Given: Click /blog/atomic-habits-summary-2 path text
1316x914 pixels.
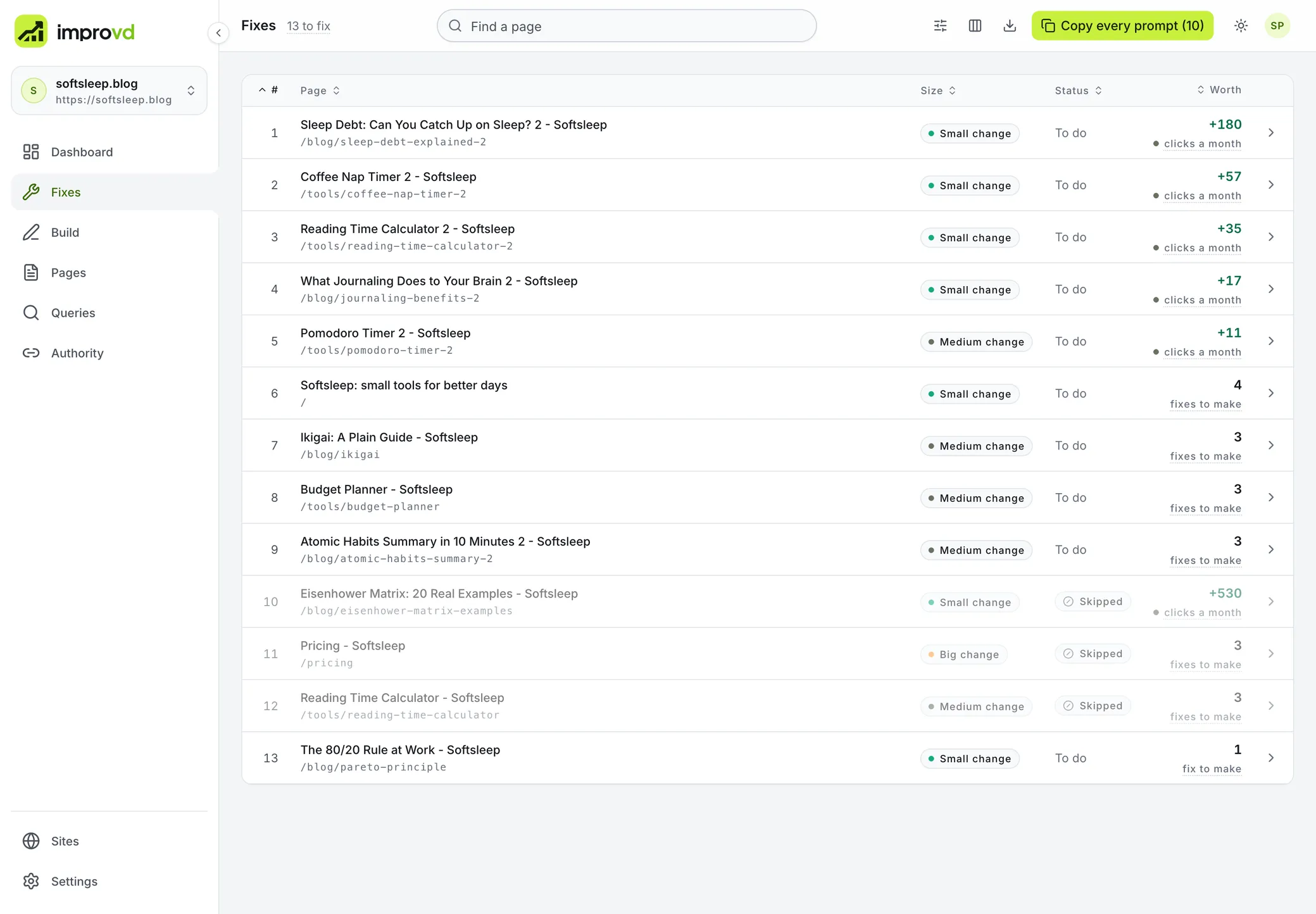Looking at the screenshot, I should pyautogui.click(x=396, y=559).
